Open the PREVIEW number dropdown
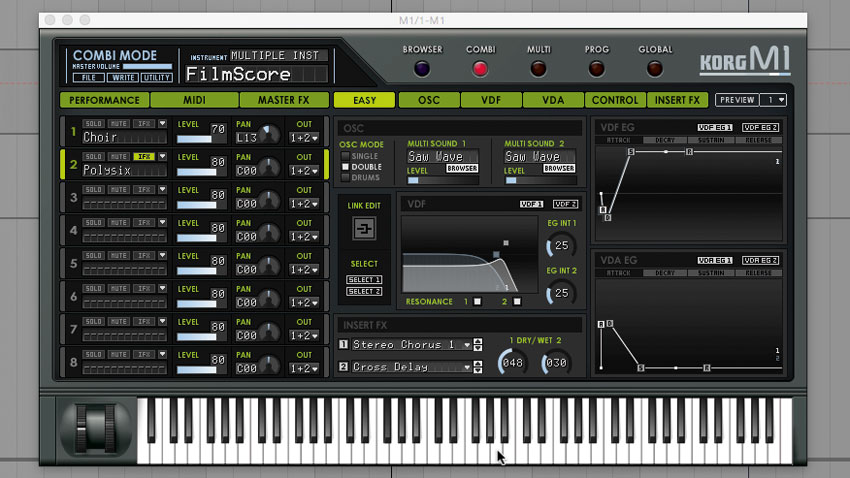Screen dimensions: 850x478 click(x=774, y=100)
